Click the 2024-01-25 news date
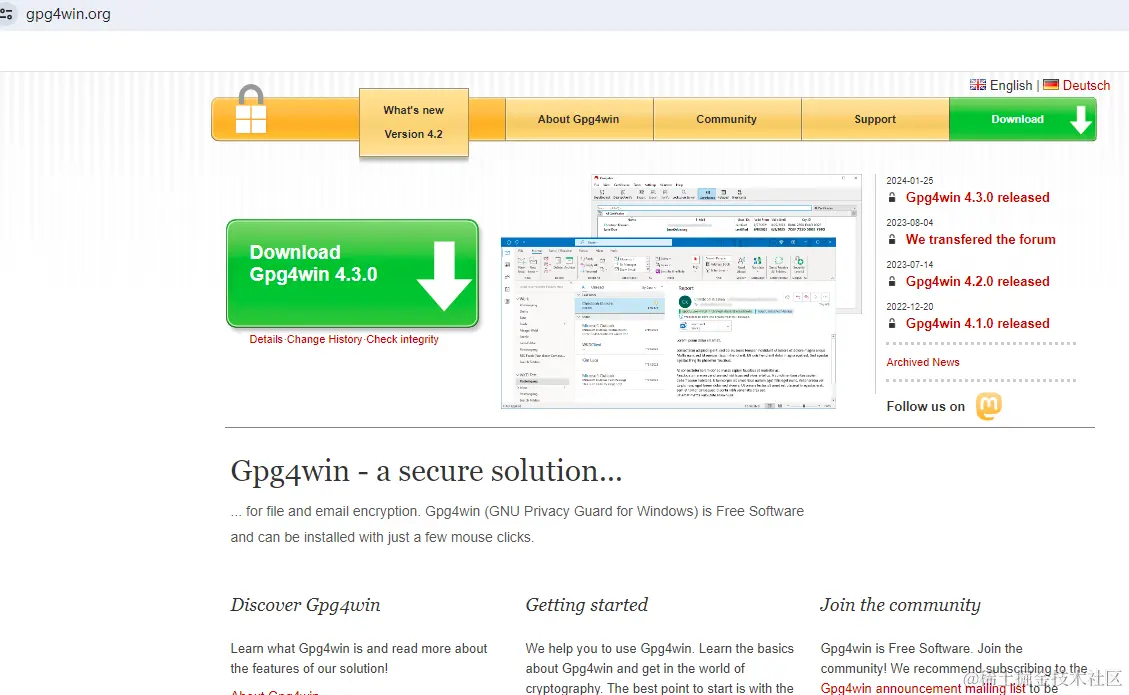The height and width of the screenshot is (695, 1129). 909,181
